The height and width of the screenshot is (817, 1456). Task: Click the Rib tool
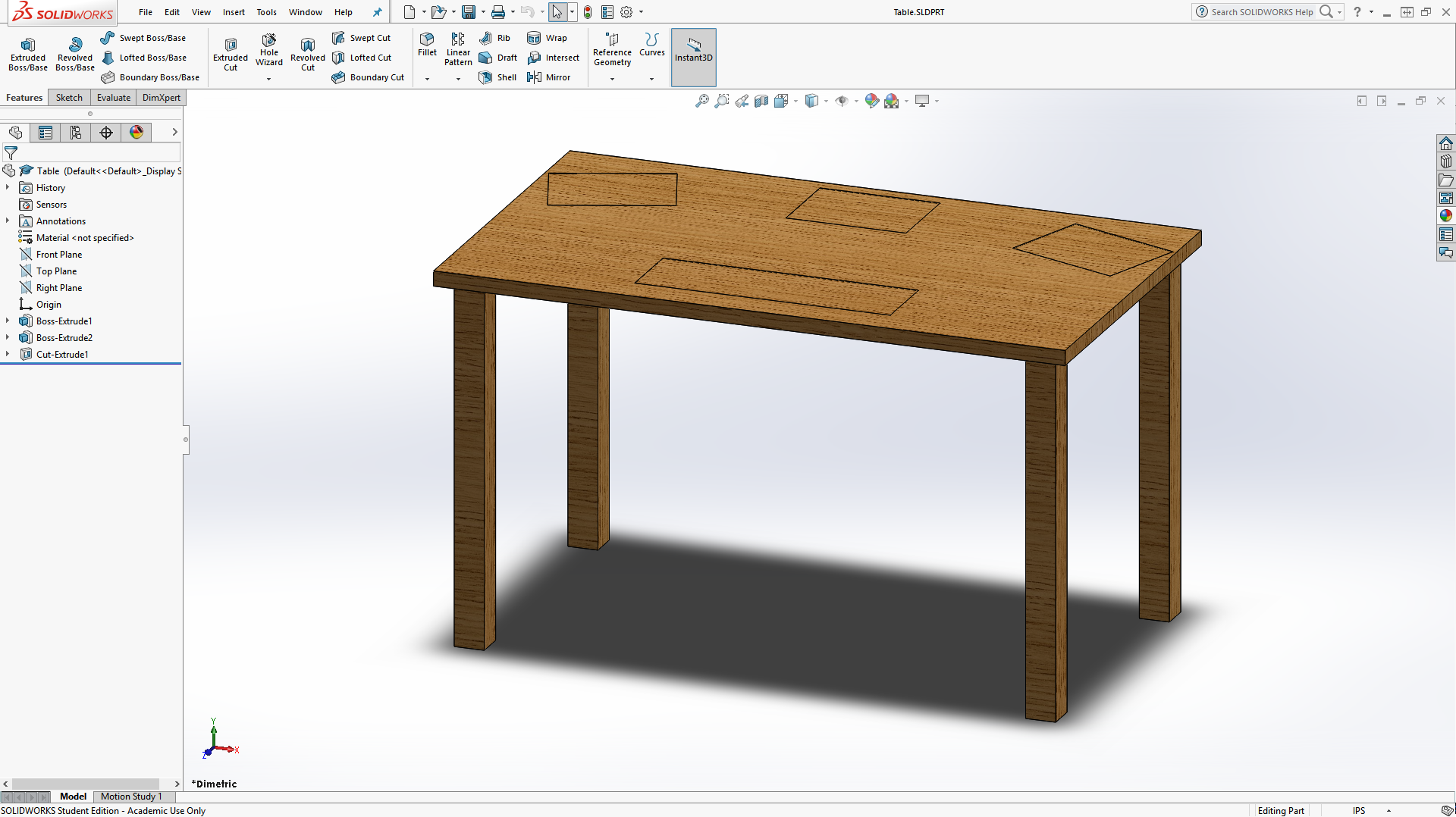495,38
